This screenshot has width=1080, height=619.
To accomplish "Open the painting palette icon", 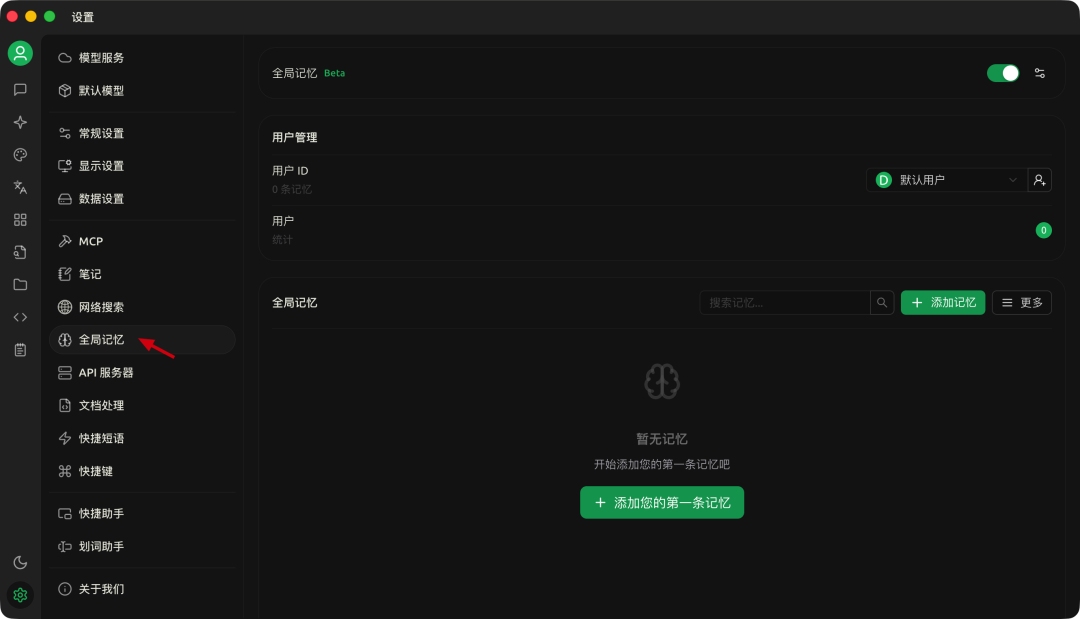I will [20, 154].
